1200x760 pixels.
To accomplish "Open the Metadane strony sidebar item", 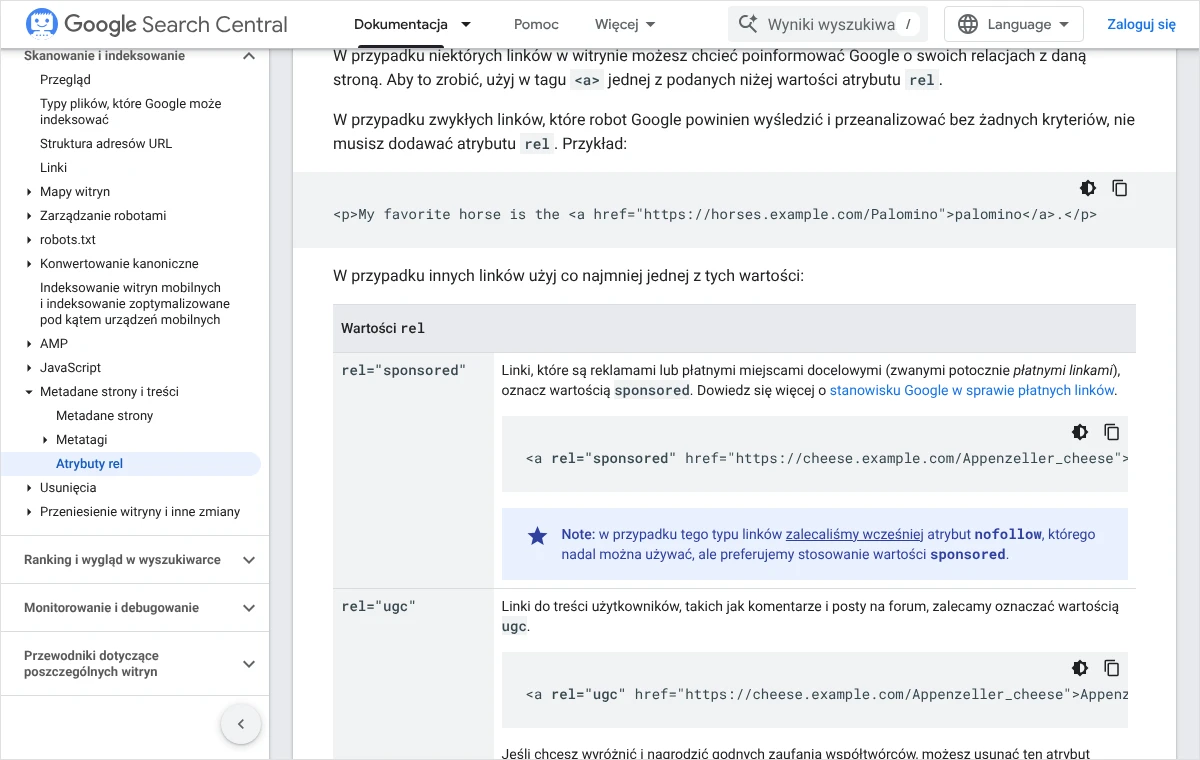I will (x=105, y=416).
